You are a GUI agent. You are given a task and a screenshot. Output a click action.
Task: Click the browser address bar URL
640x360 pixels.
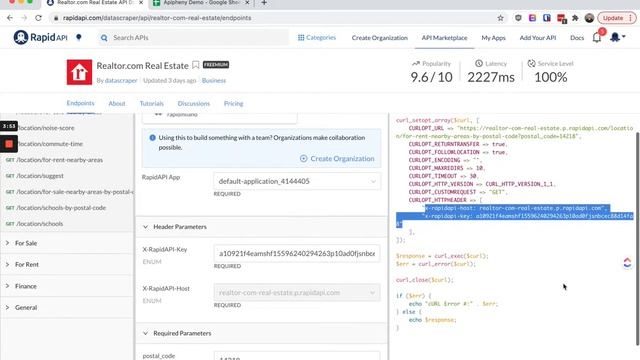coord(157,18)
